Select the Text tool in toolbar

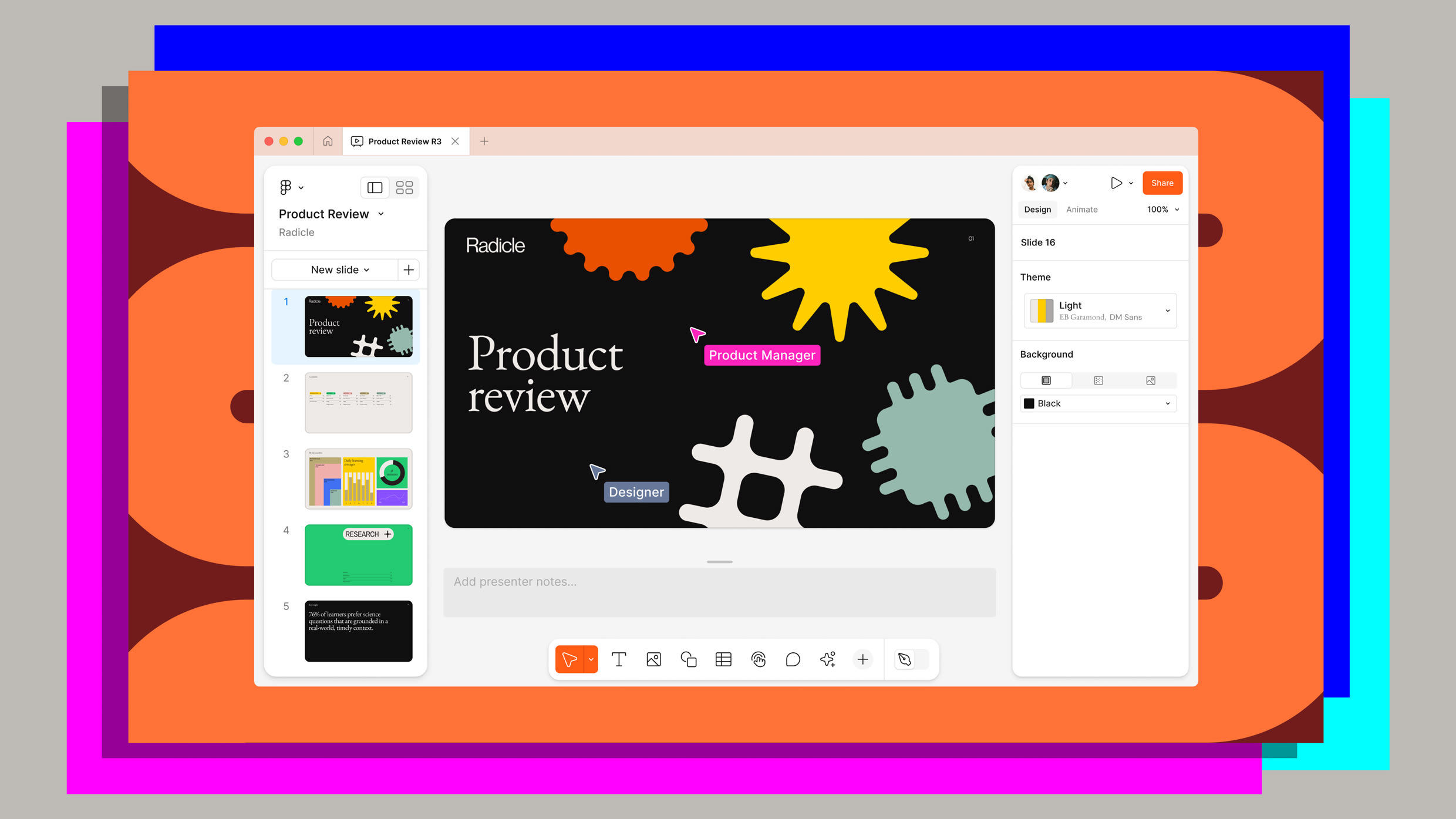pos(619,659)
